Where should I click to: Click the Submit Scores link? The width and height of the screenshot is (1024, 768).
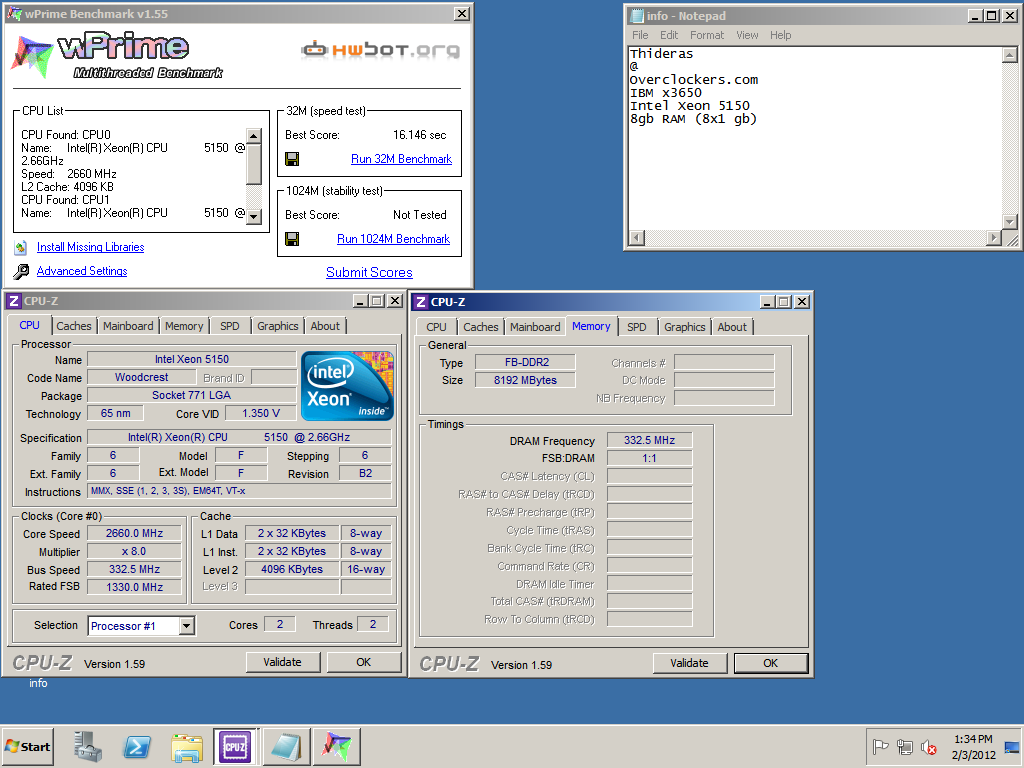tap(369, 272)
